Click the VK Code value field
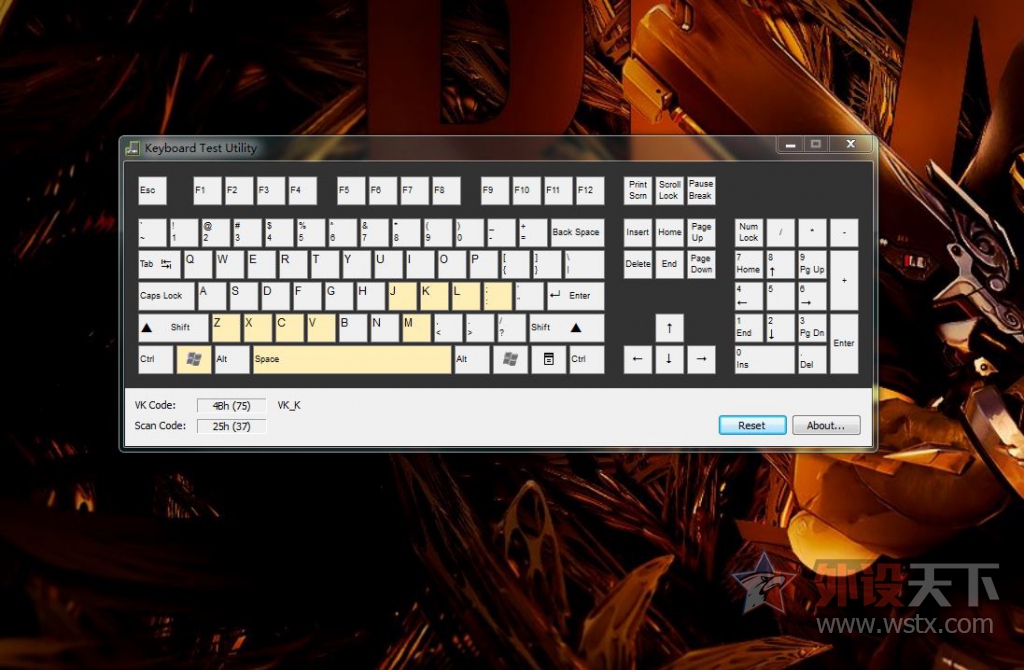 pyautogui.click(x=231, y=406)
